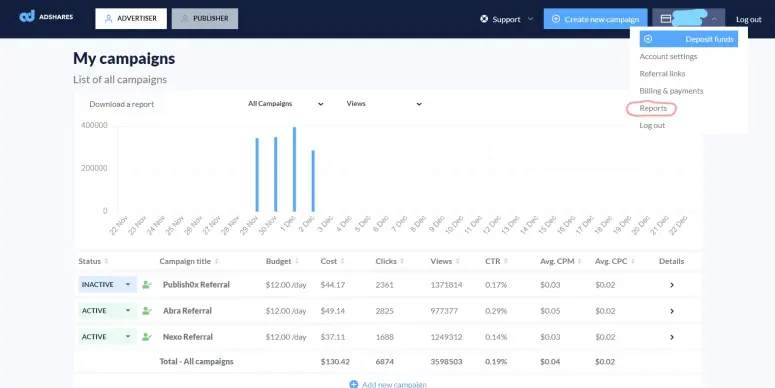Sort by Cost column arrows

(342, 261)
